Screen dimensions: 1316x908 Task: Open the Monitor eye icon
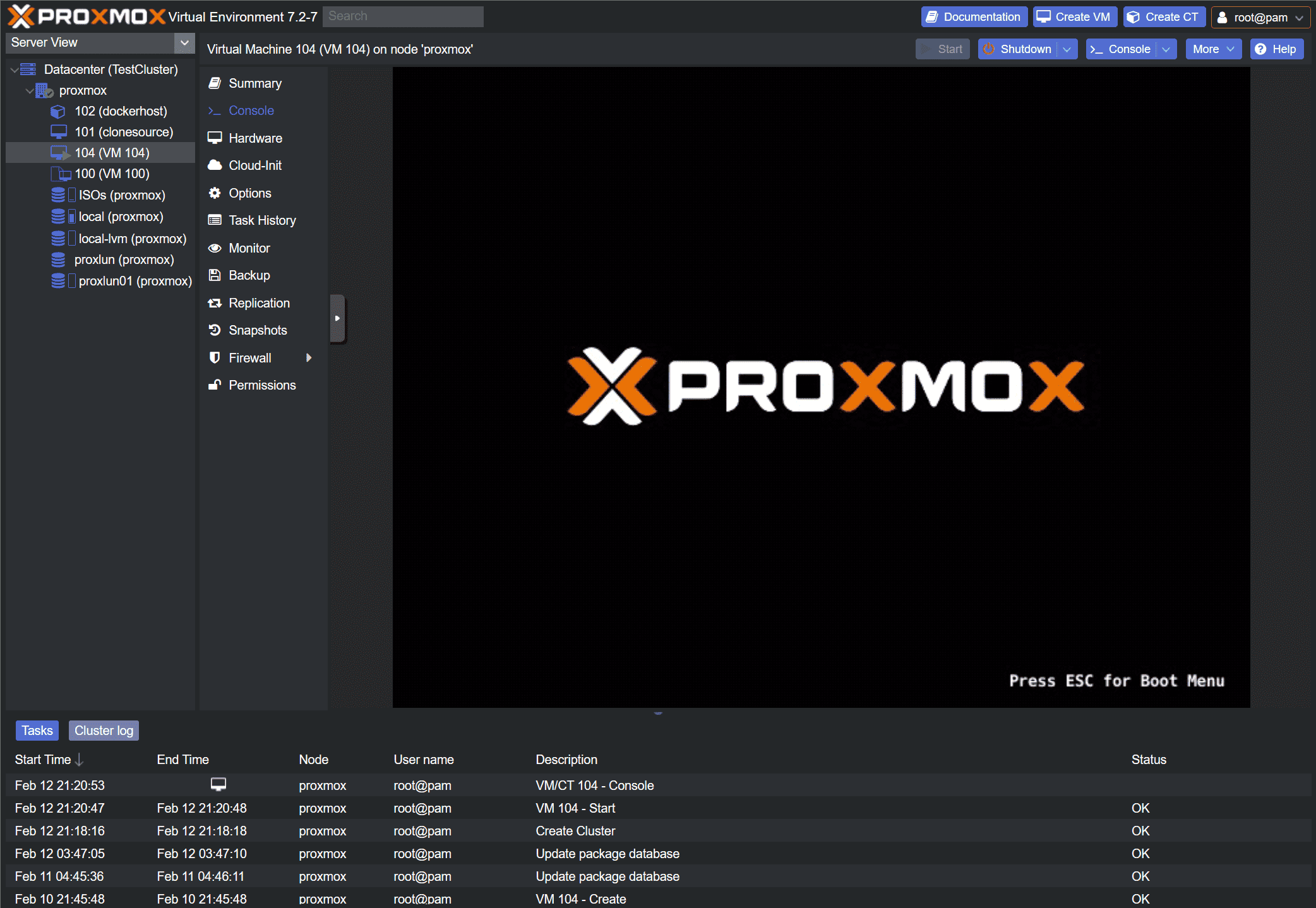pos(215,248)
